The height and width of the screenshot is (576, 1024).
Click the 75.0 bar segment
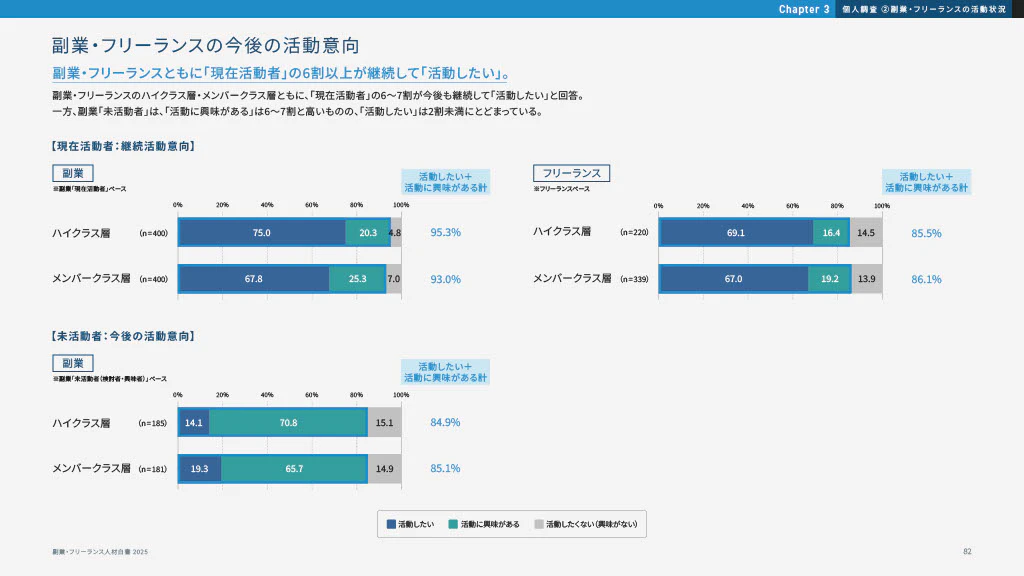pyautogui.click(x=262, y=232)
